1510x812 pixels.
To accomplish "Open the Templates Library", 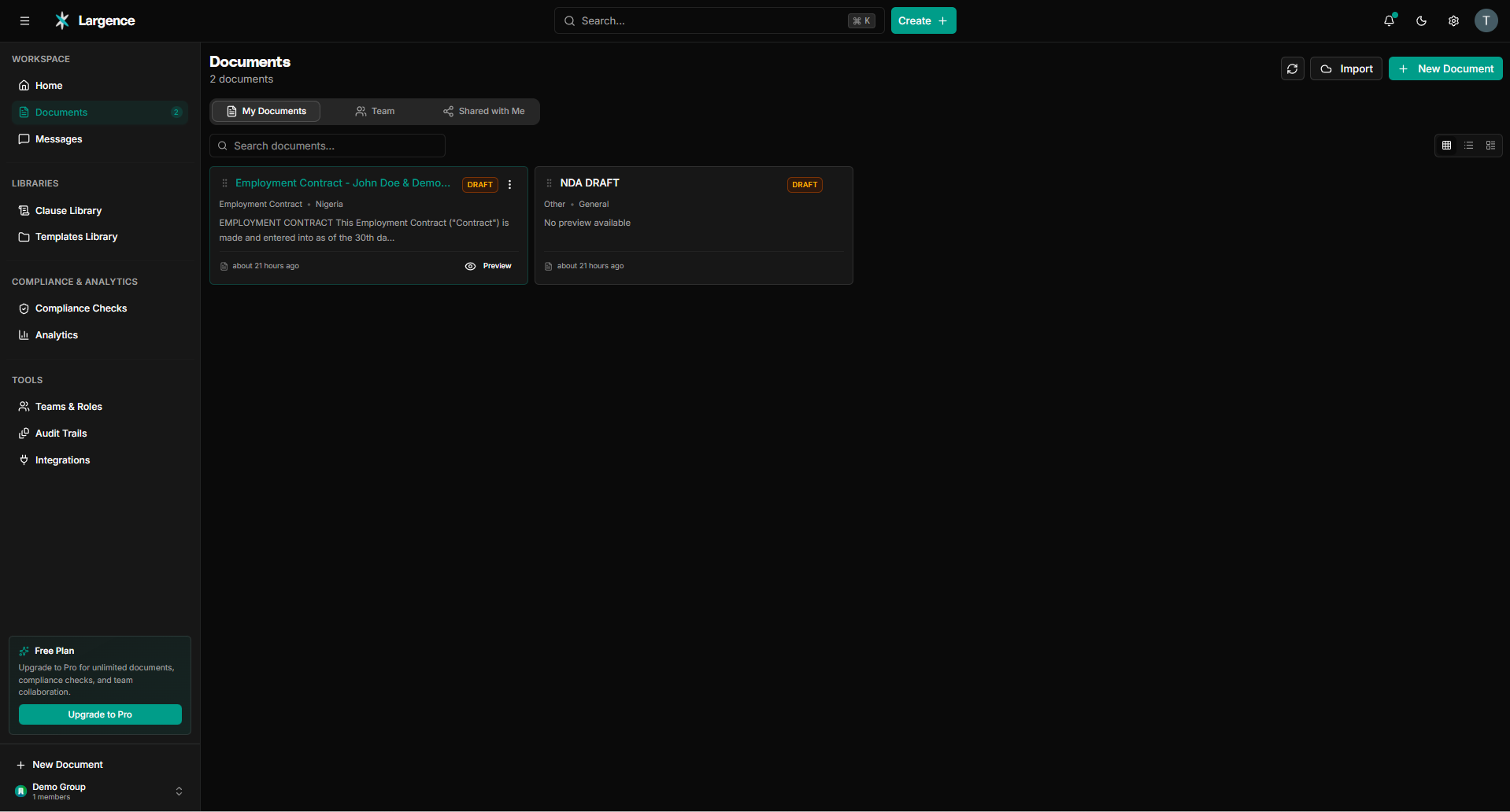I will pyautogui.click(x=76, y=236).
